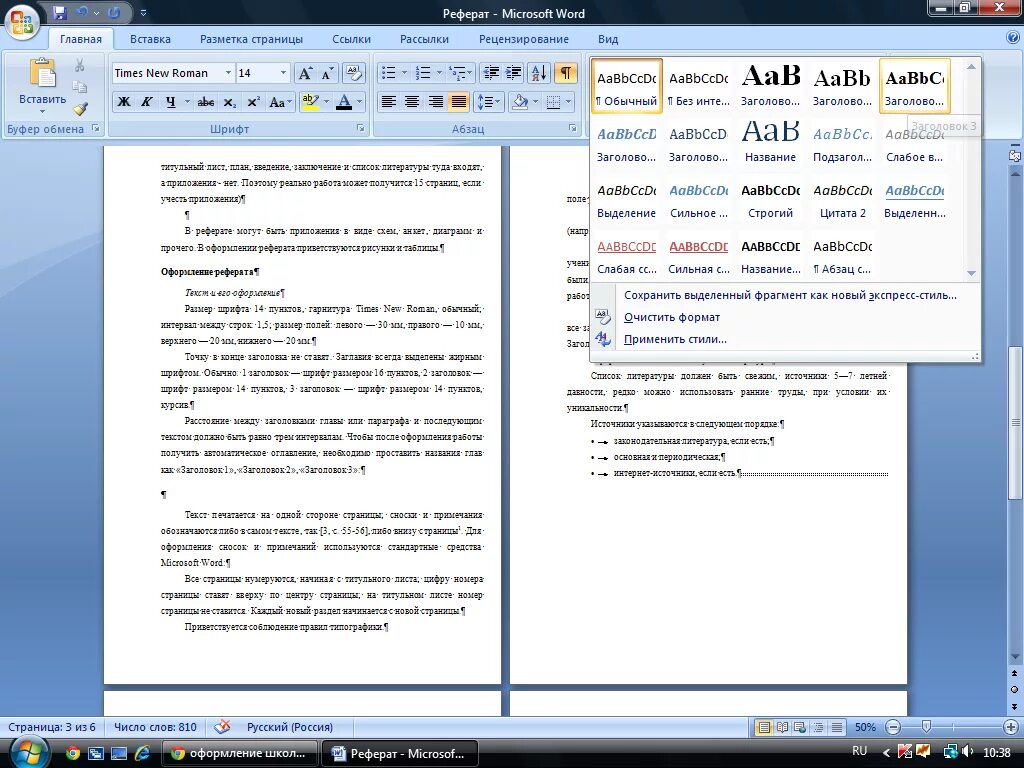Viewport: 1024px width, 768px height.
Task: Expand numbering list dropdown
Action: [x=439, y=73]
